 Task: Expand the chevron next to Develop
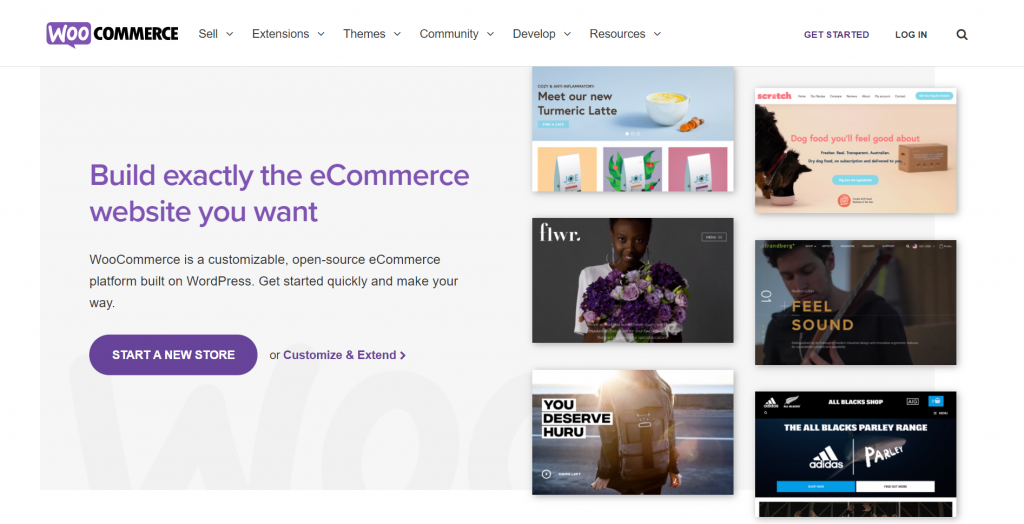pyautogui.click(x=567, y=34)
